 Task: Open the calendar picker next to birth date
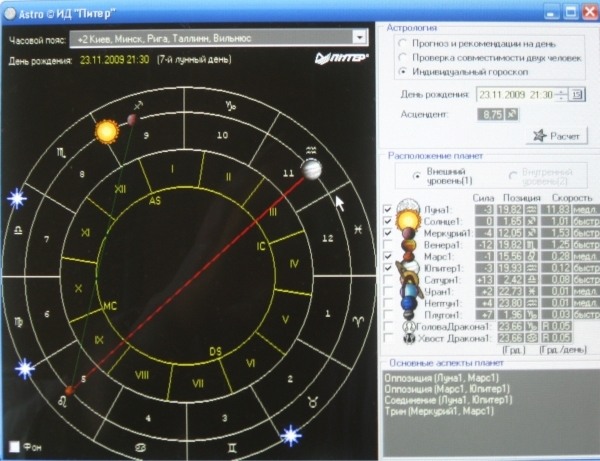click(x=576, y=94)
